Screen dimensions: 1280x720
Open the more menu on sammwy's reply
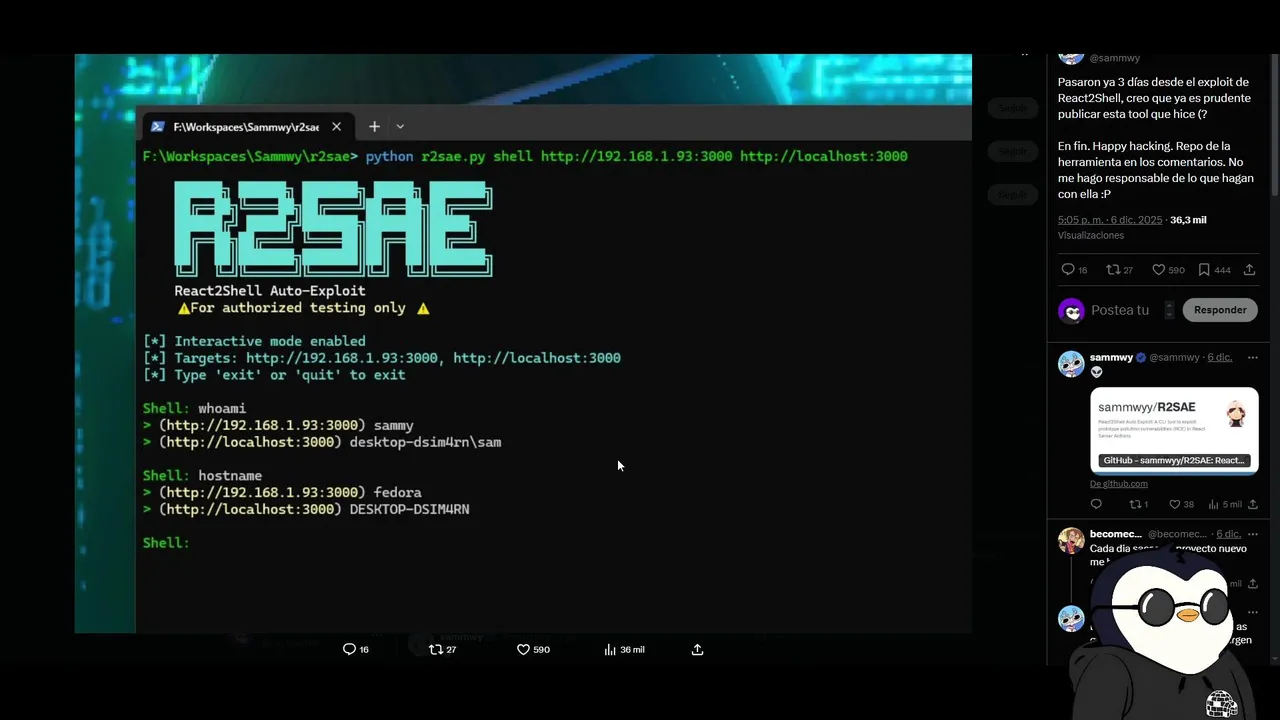[x=1252, y=357]
